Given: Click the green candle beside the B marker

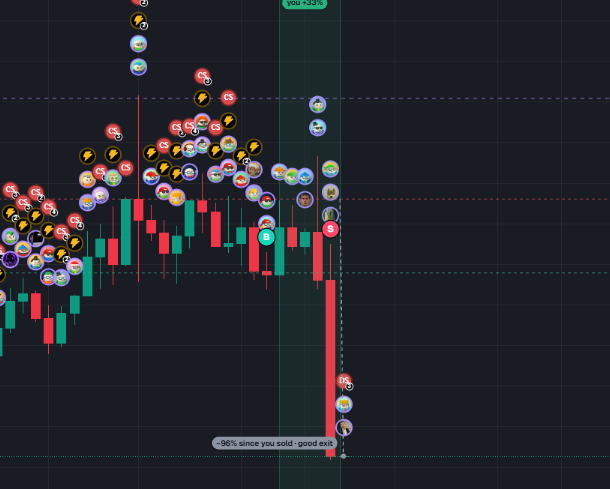Looking at the screenshot, I should (279, 251).
